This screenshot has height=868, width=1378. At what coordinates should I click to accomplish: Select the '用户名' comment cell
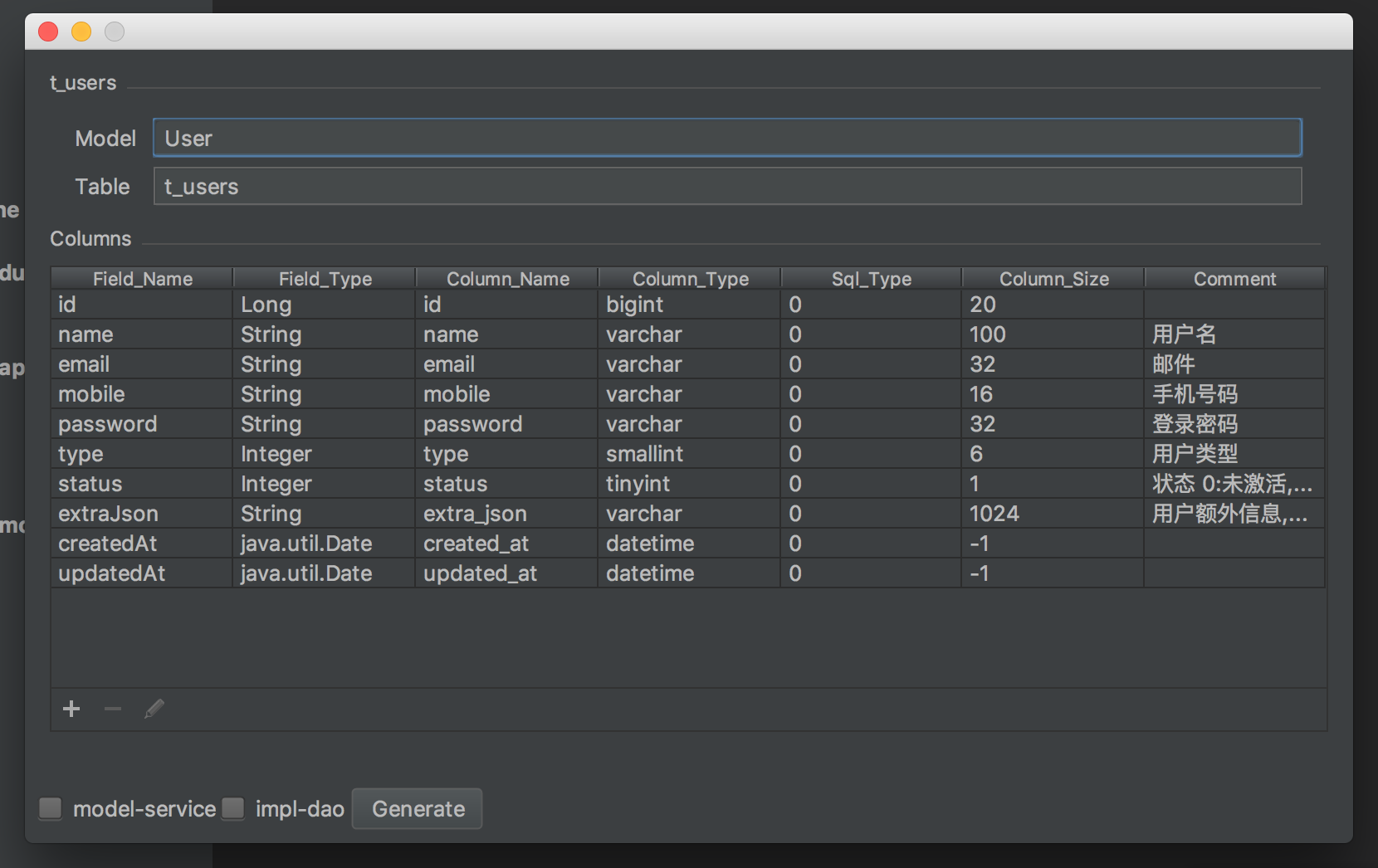pos(1234,334)
